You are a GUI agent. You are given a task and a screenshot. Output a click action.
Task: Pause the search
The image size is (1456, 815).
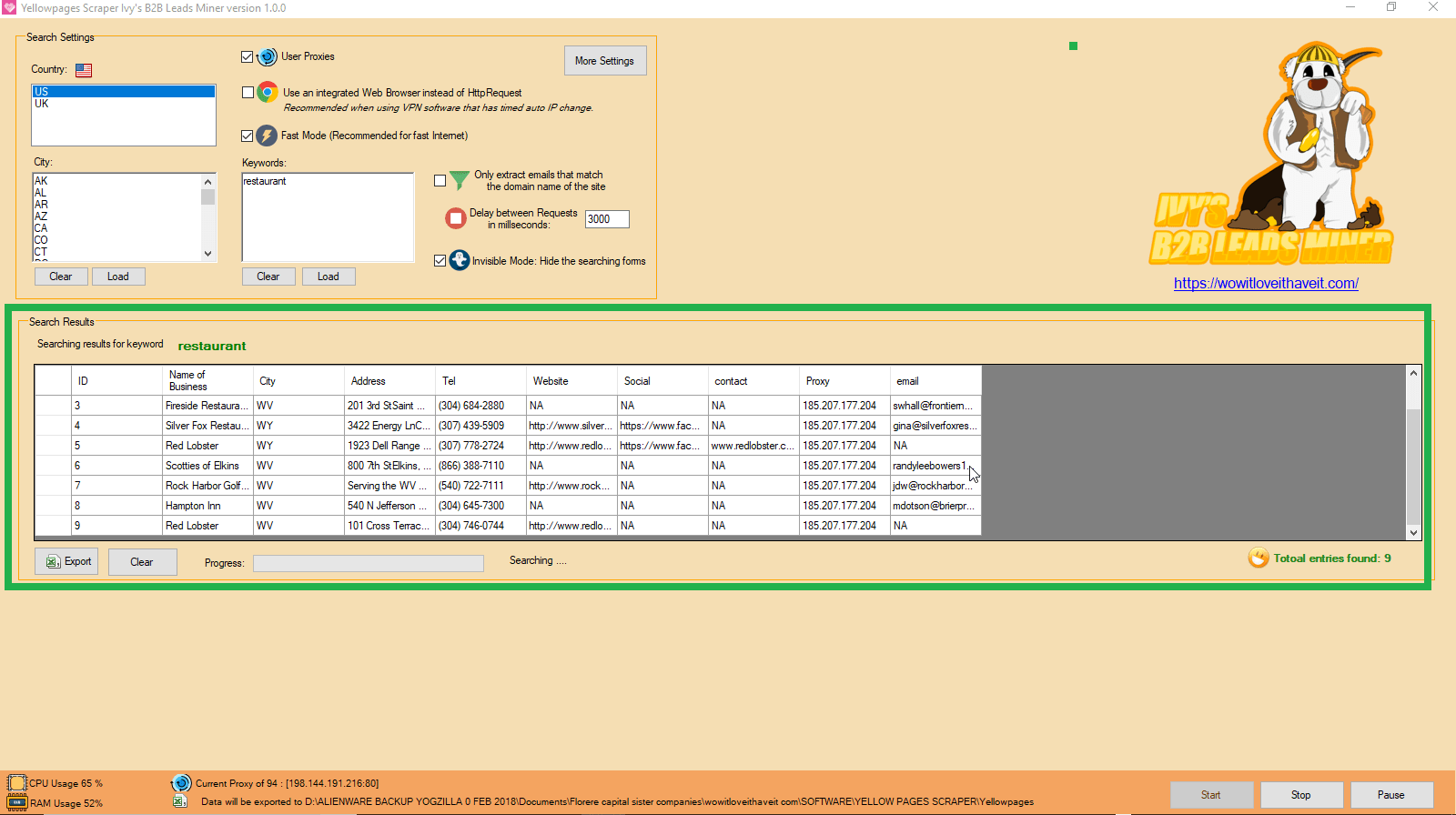[1391, 795]
